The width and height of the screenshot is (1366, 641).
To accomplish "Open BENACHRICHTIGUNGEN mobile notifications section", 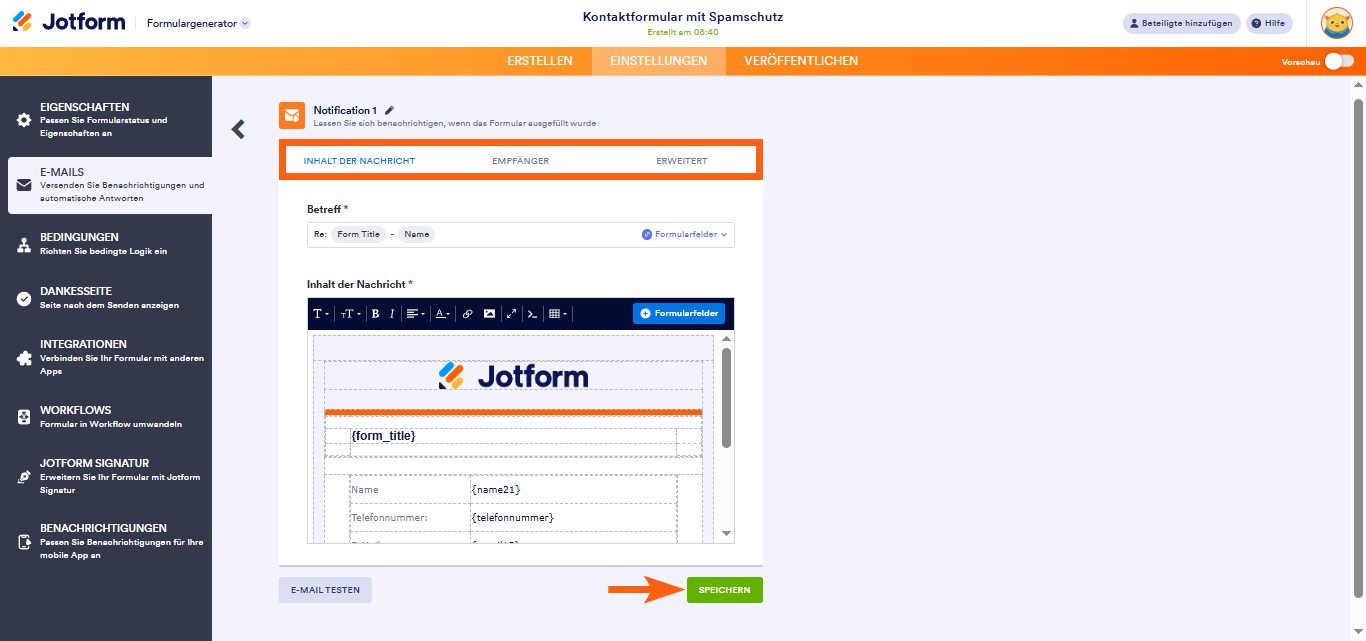I will point(106,541).
